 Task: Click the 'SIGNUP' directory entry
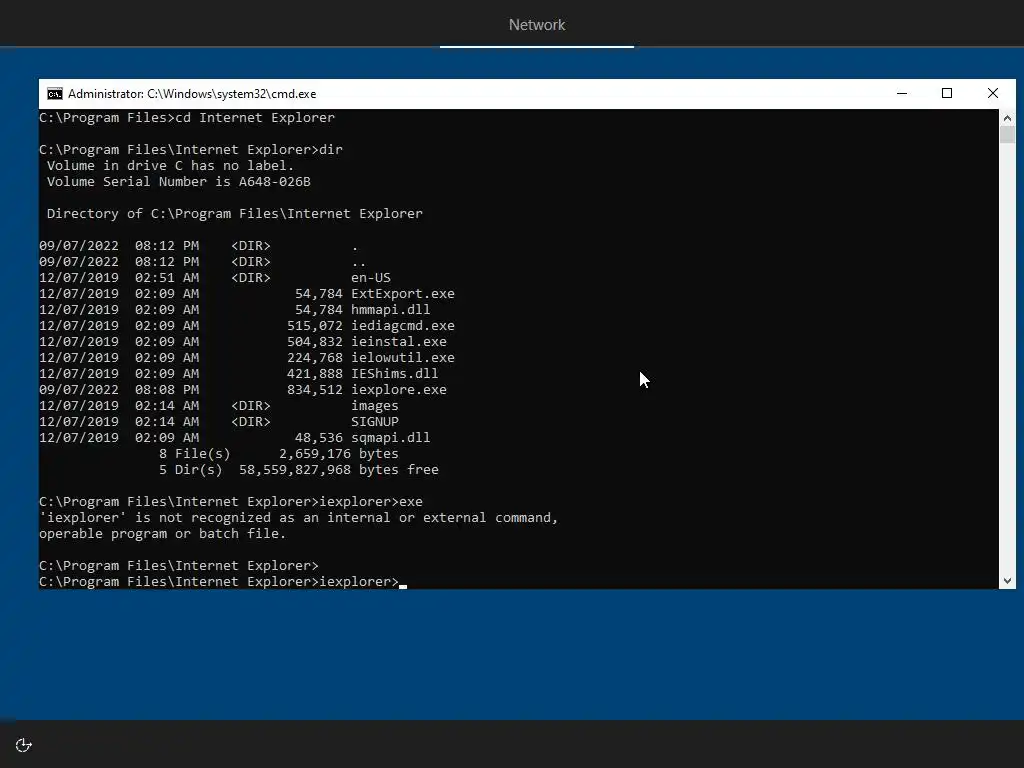point(375,422)
